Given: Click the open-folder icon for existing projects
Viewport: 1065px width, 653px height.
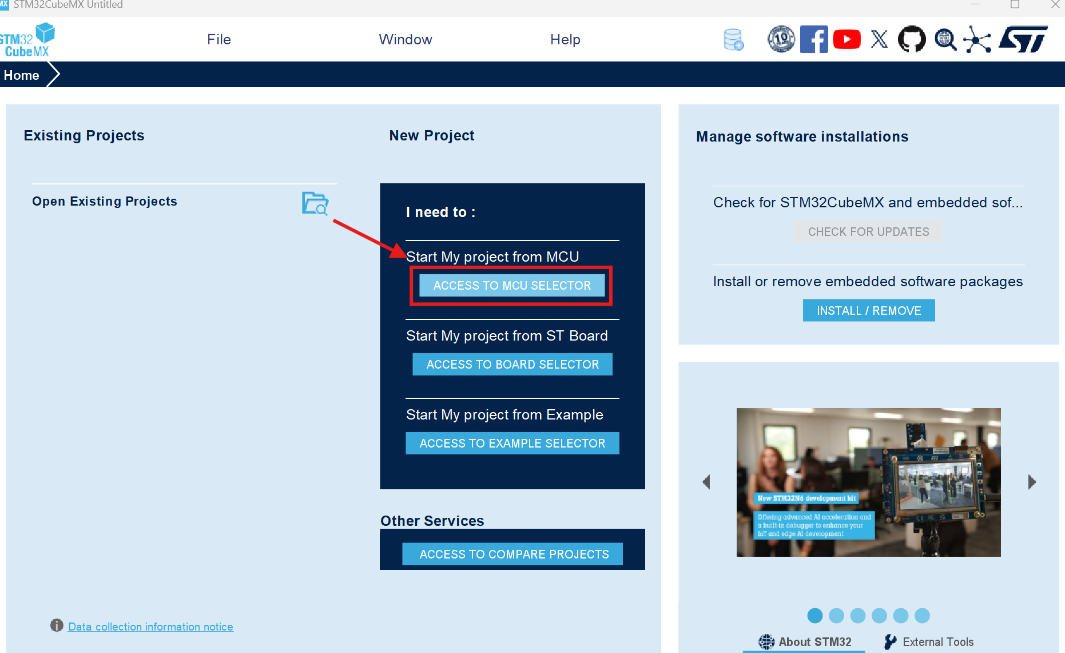Looking at the screenshot, I should [x=315, y=203].
